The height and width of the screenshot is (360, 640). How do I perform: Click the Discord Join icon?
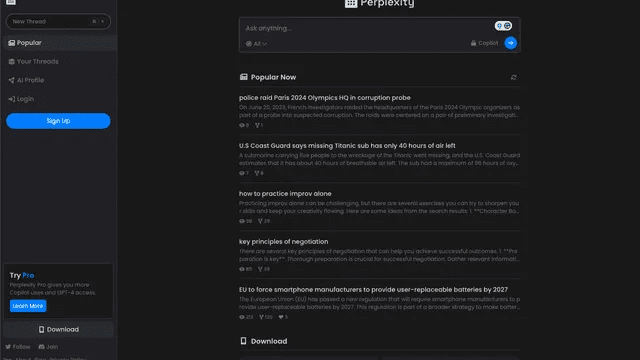click(x=41, y=347)
